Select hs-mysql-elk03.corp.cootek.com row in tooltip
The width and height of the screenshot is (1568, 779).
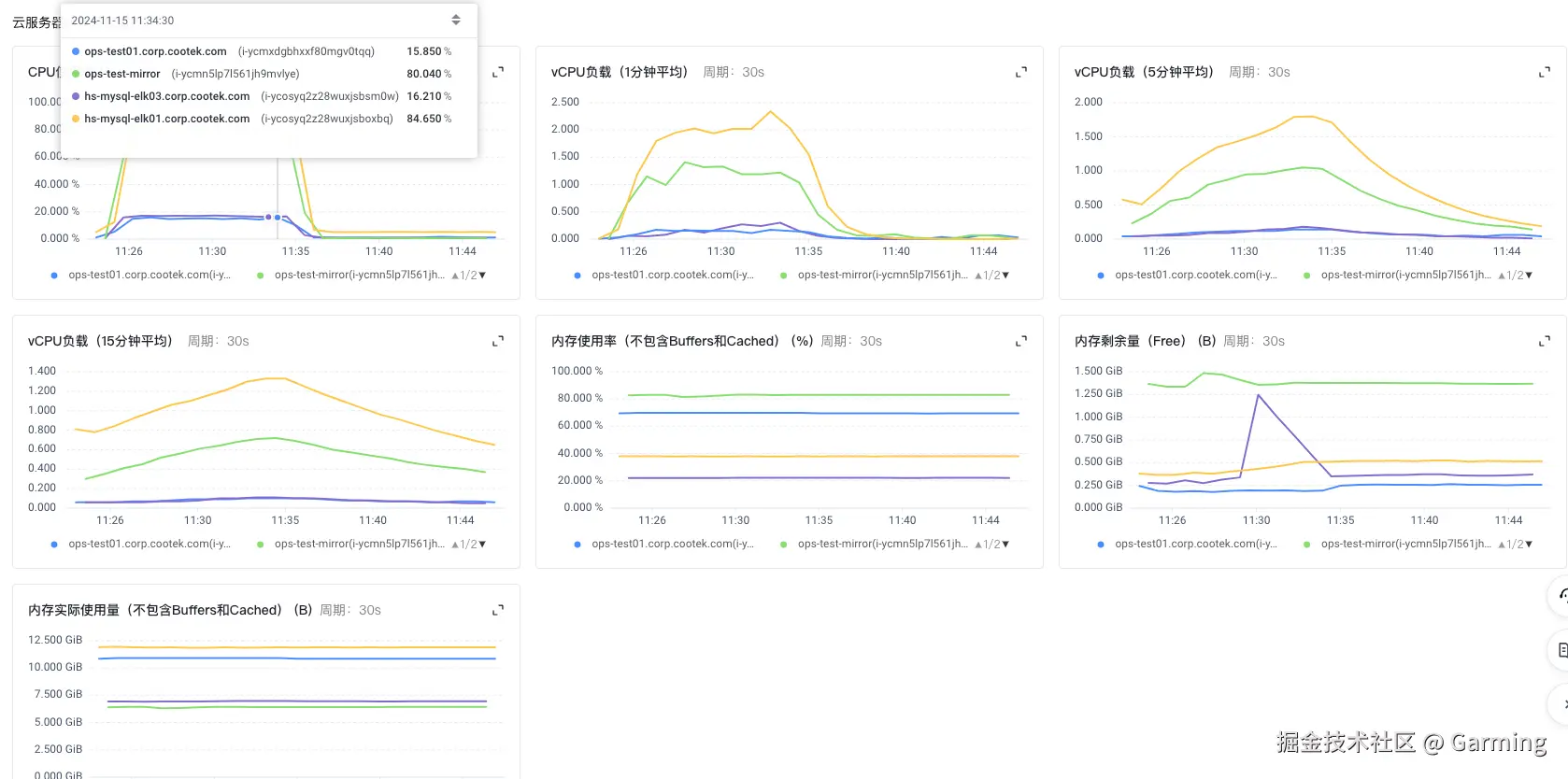click(262, 96)
